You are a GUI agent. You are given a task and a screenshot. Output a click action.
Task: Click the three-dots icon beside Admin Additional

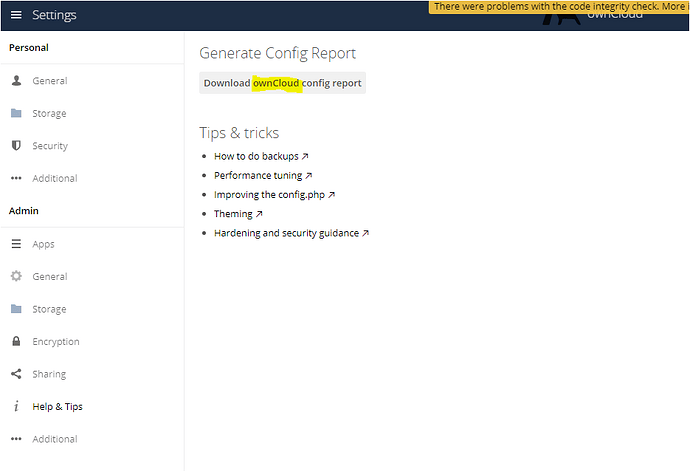pyautogui.click(x=16, y=439)
